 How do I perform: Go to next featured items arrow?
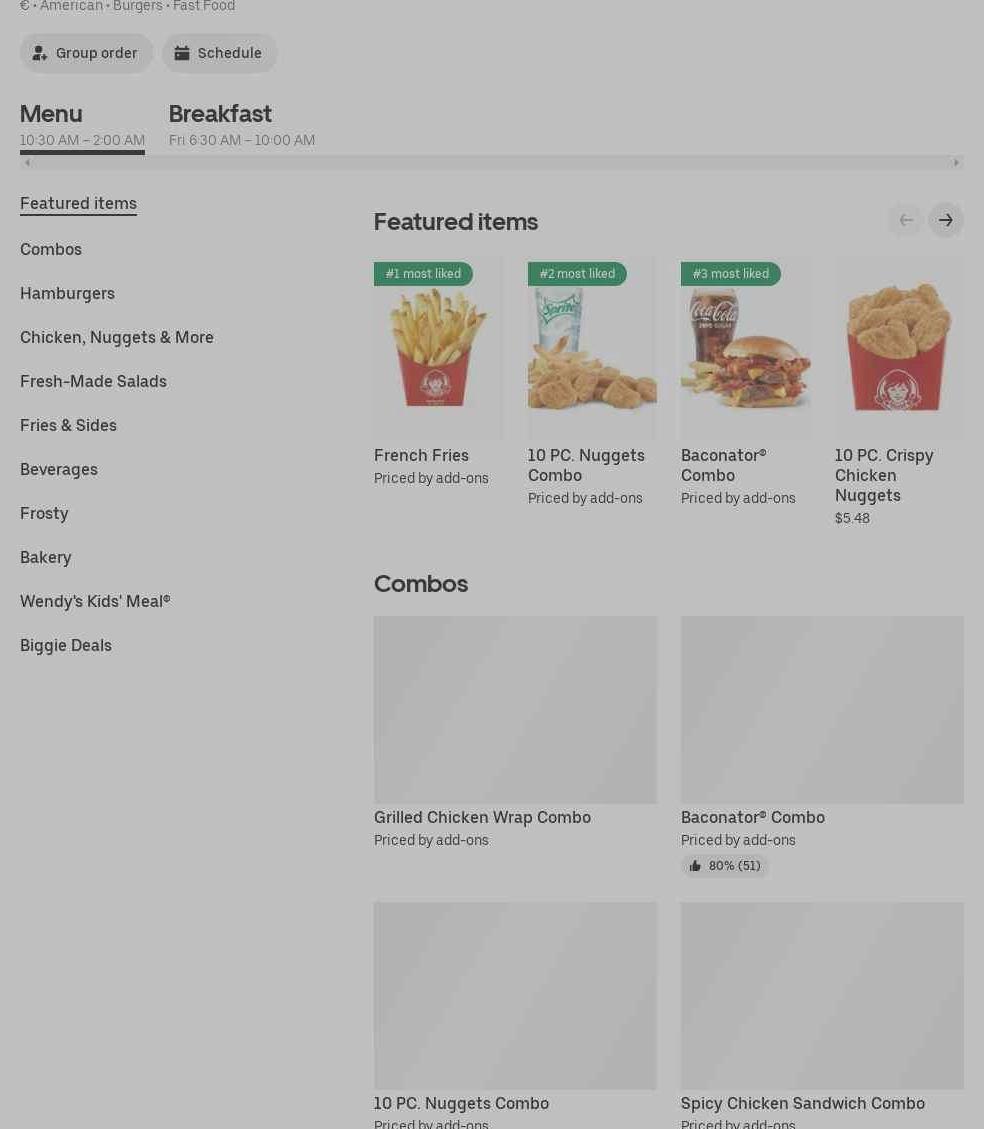pyautogui.click(x=945, y=220)
